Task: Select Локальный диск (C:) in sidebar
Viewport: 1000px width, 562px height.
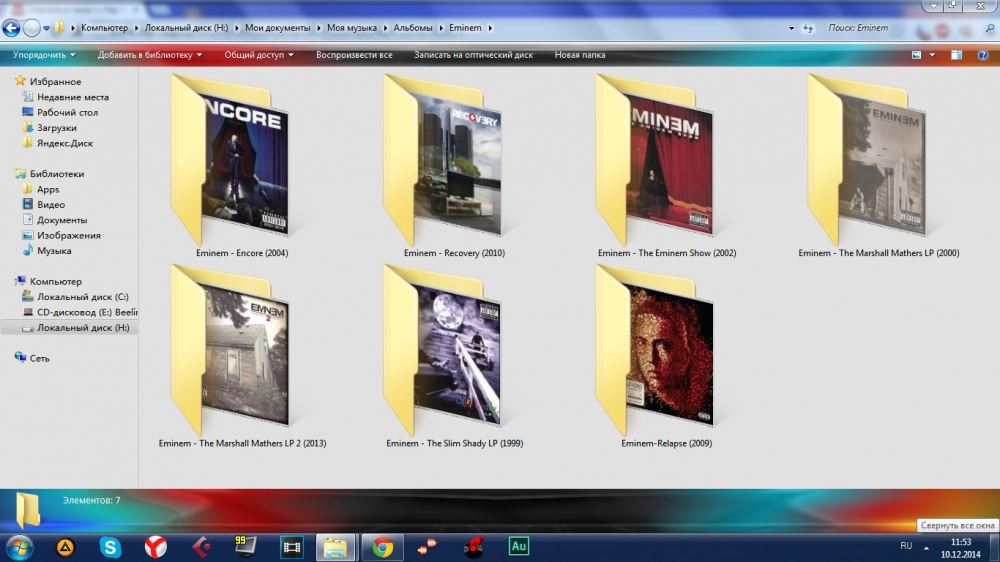Action: pos(82,297)
